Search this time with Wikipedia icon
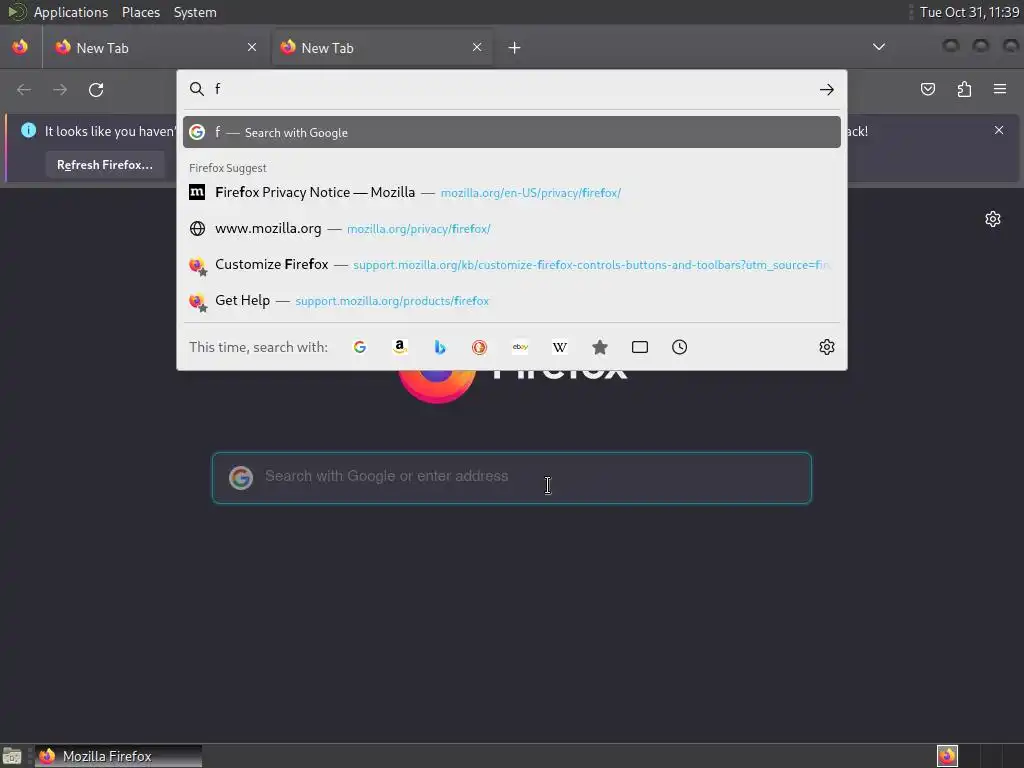1024x768 pixels. [560, 347]
